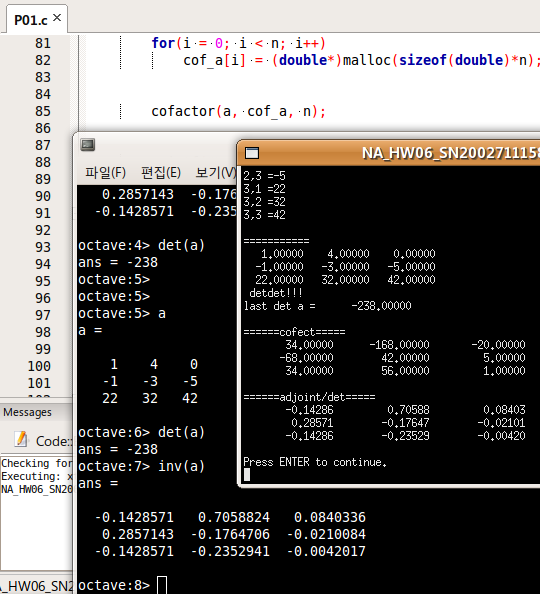
Task: Click line number 100 in the gutter
Action: tap(39, 366)
